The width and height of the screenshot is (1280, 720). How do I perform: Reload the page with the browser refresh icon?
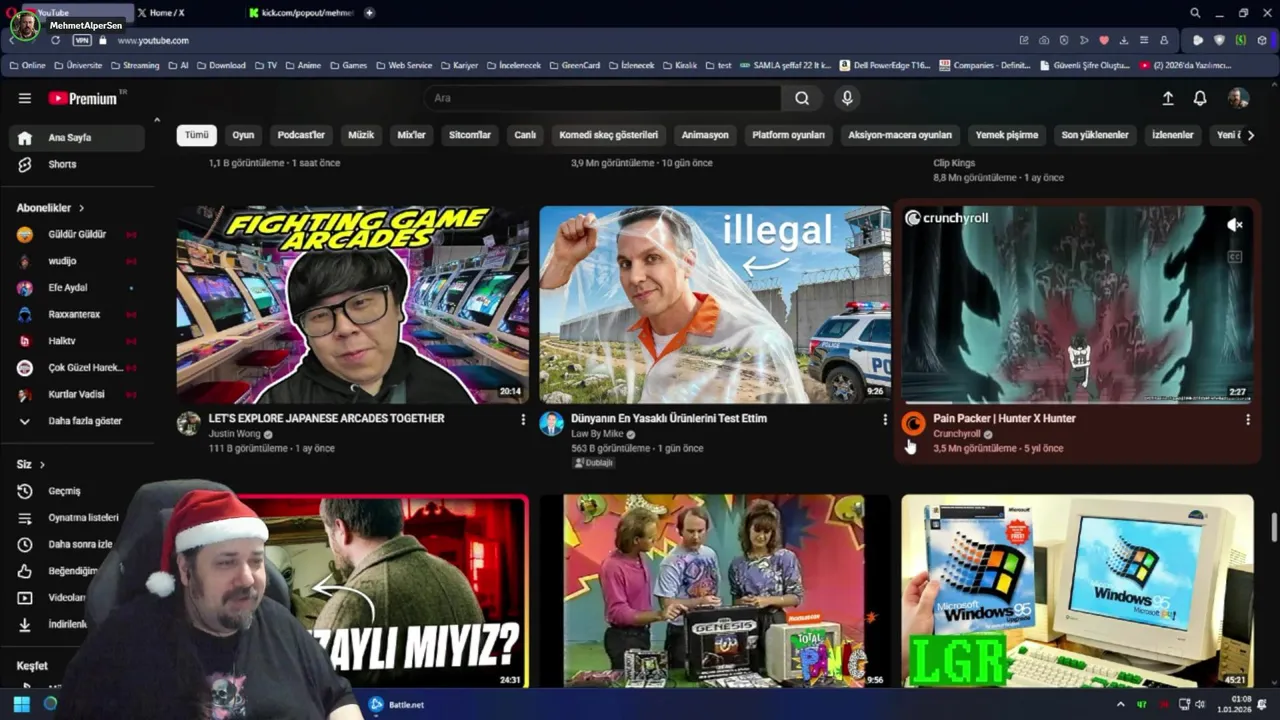point(55,40)
